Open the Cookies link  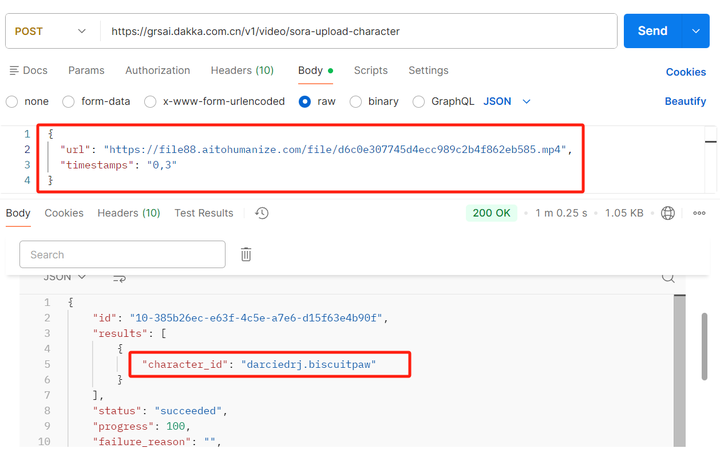685,72
